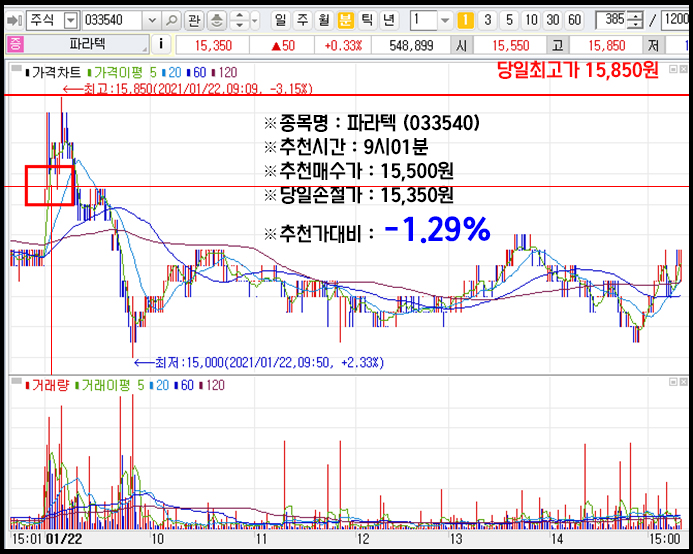Click the arrow-to-bar link icon left of the 주식 box
The width and height of the screenshot is (693, 554).
[x=15, y=20]
